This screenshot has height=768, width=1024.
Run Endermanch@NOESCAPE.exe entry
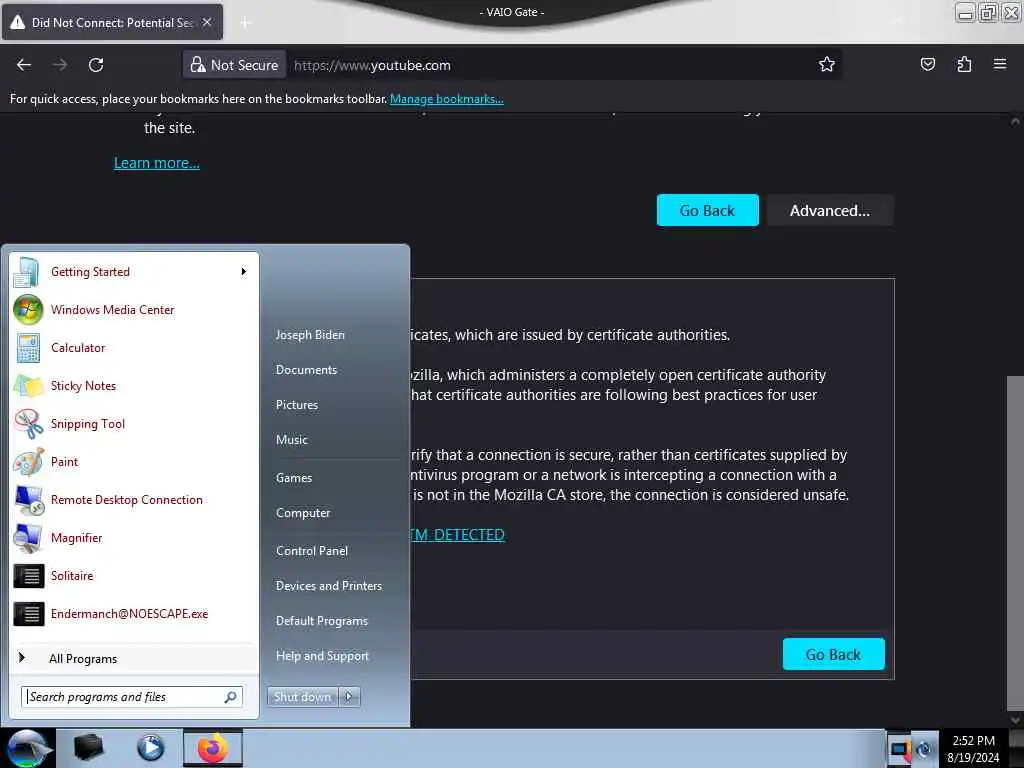click(134, 614)
